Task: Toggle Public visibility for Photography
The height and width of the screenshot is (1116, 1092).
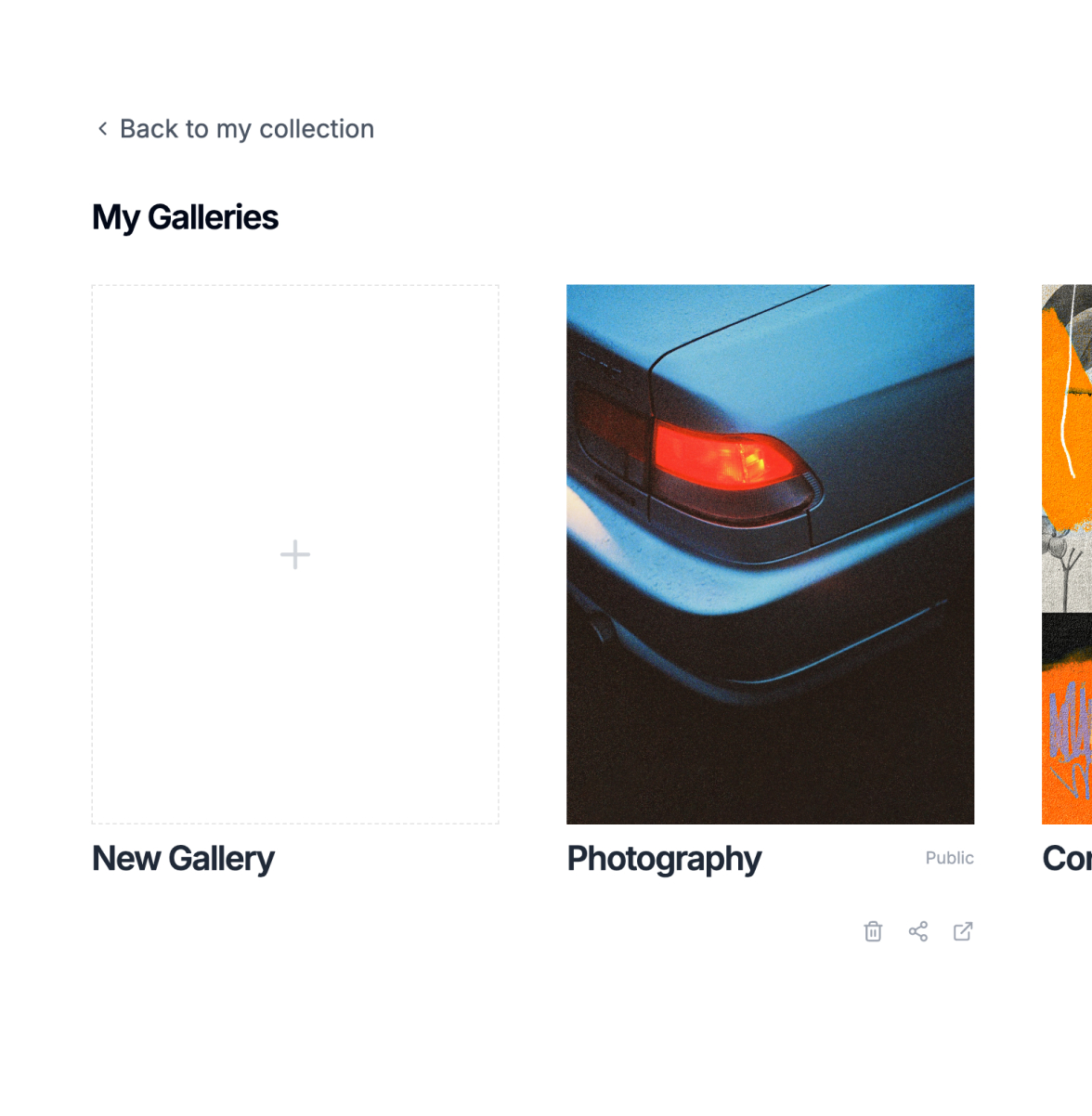Action: 948,858
